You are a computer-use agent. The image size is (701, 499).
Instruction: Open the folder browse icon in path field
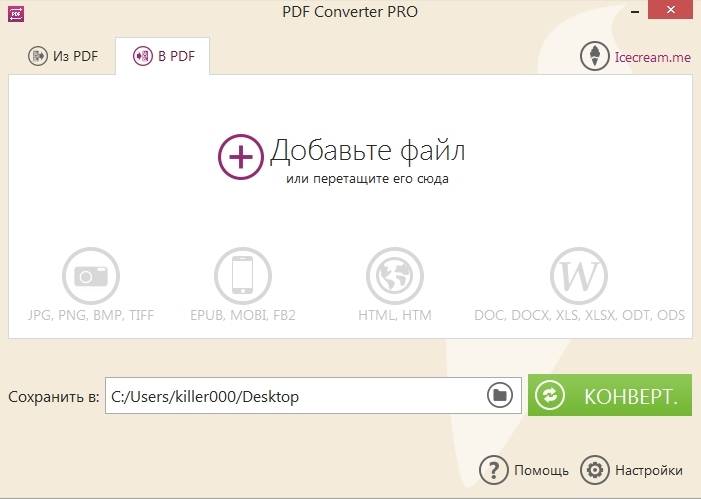click(499, 395)
